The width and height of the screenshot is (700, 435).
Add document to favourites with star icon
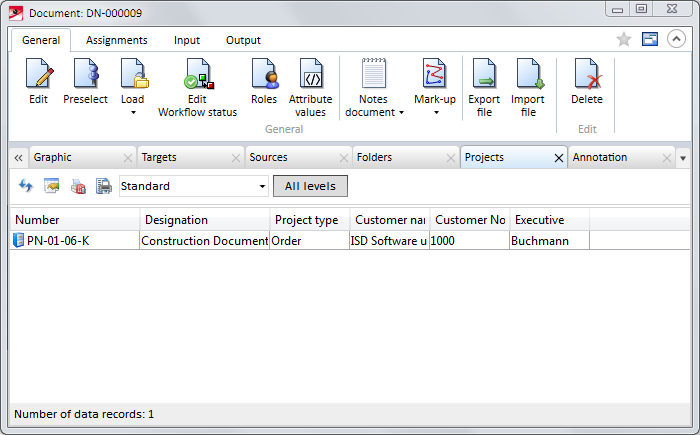(624, 40)
